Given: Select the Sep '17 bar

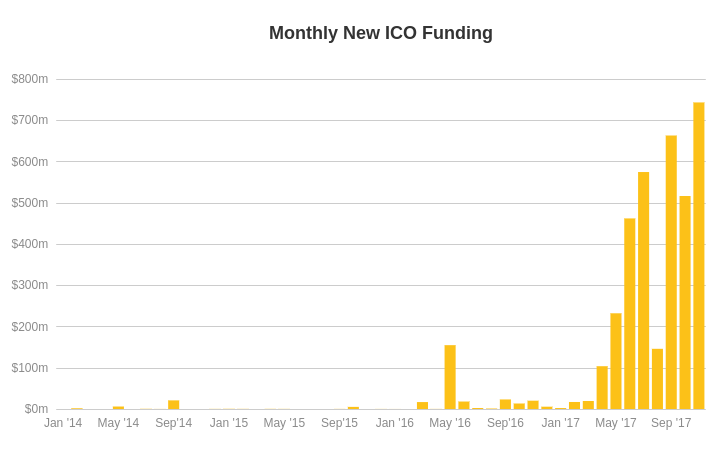Looking at the screenshot, I should pyautogui.click(x=671, y=272).
